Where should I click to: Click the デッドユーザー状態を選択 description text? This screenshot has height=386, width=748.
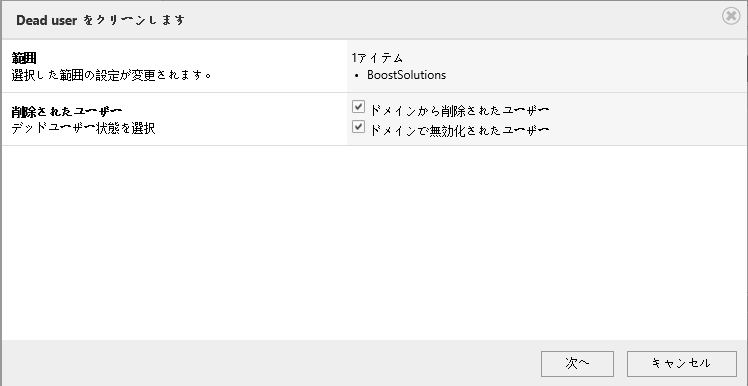83,128
